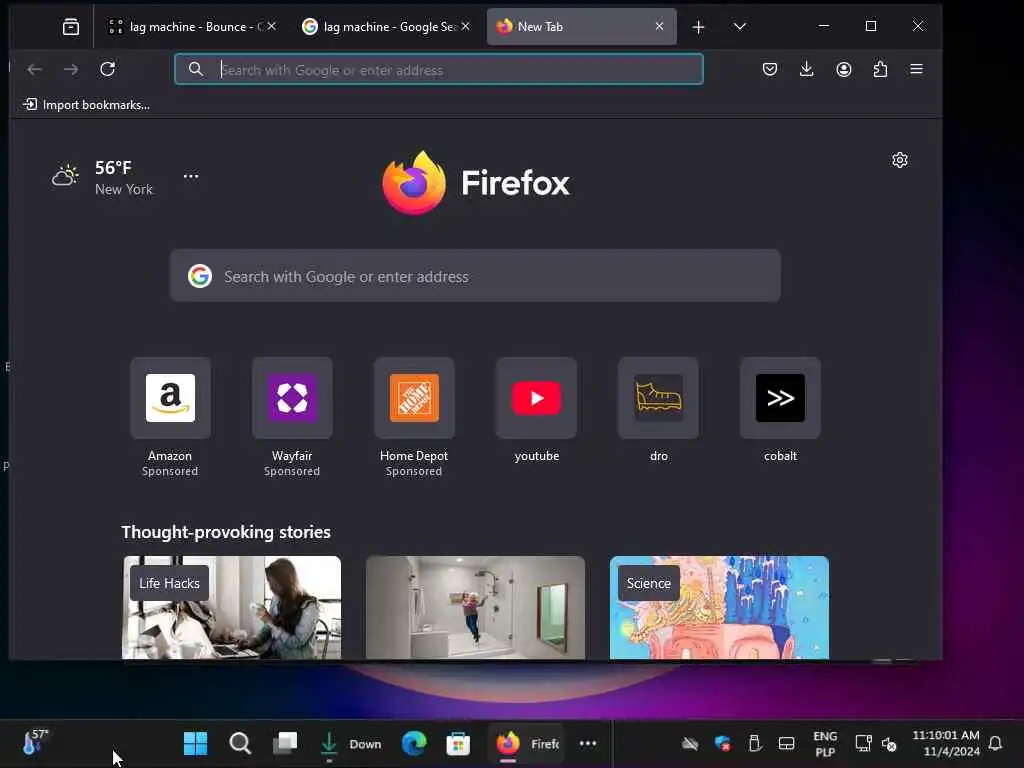Screen dimensions: 1024x768
Task: Open the weather widget options menu
Action: click(x=191, y=176)
